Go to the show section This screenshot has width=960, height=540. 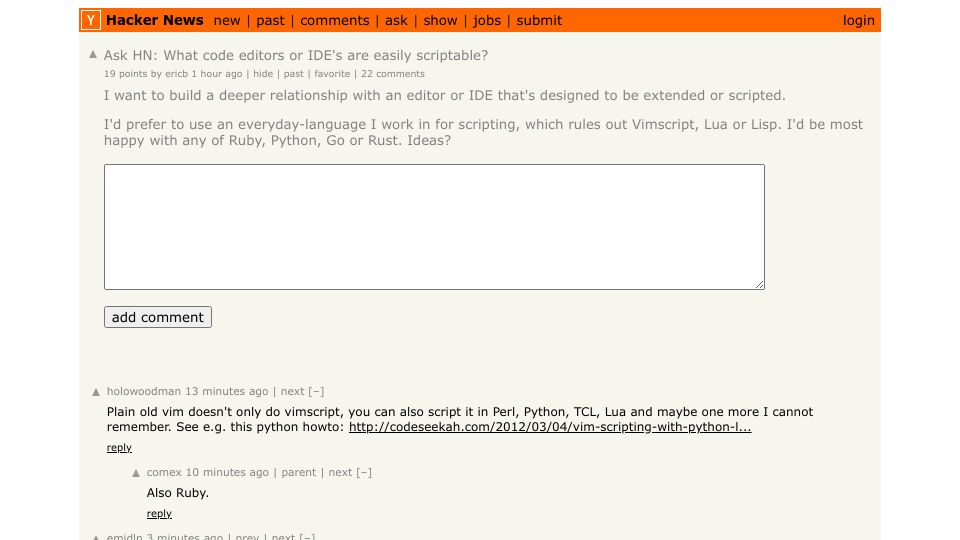point(440,21)
